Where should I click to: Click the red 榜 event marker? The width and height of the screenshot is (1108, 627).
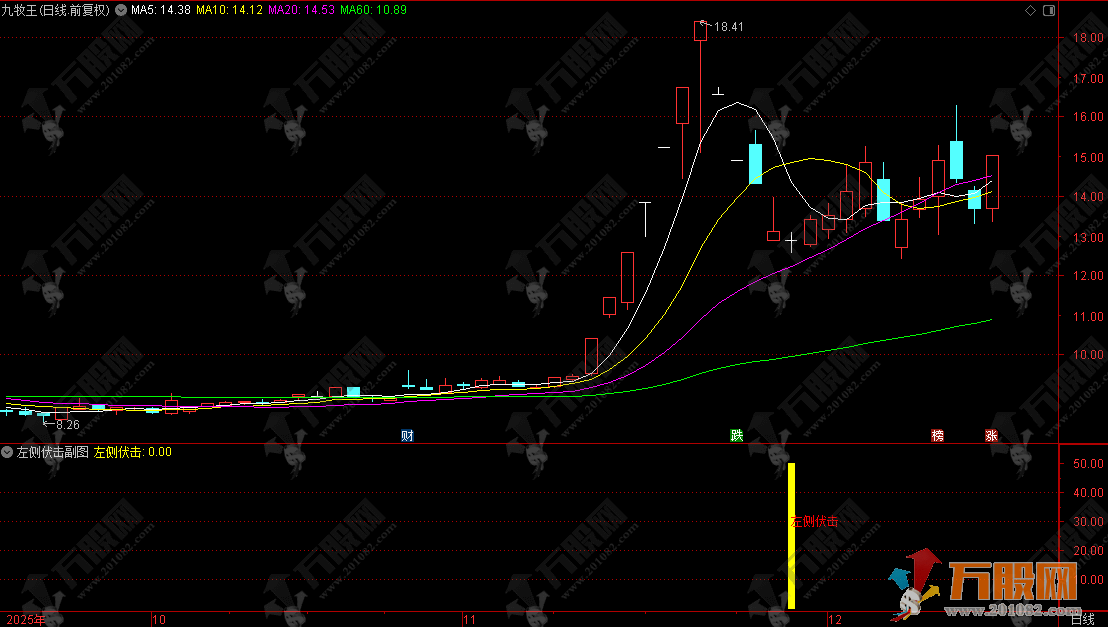(x=938, y=435)
